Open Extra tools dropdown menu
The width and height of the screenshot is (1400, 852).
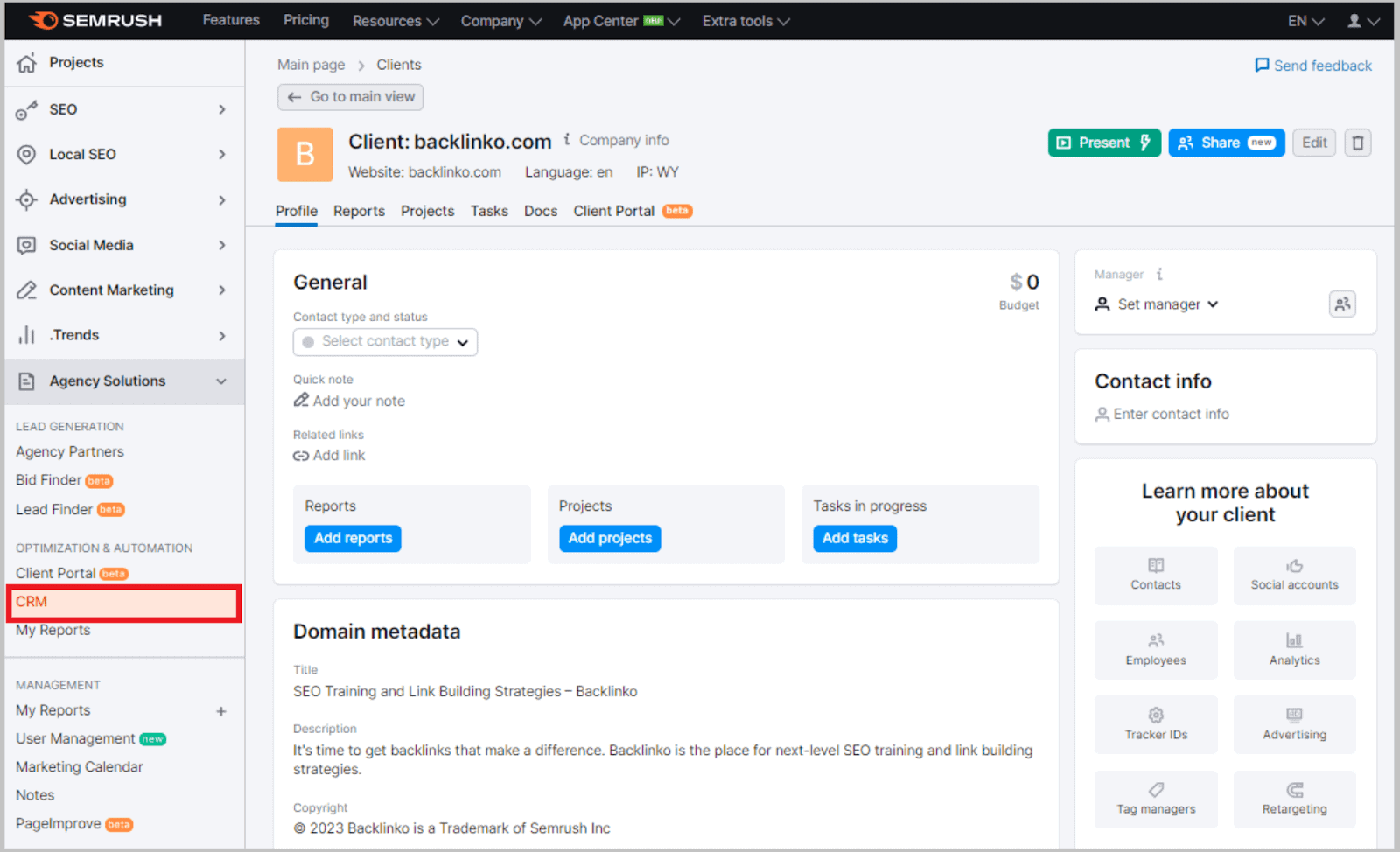click(745, 21)
